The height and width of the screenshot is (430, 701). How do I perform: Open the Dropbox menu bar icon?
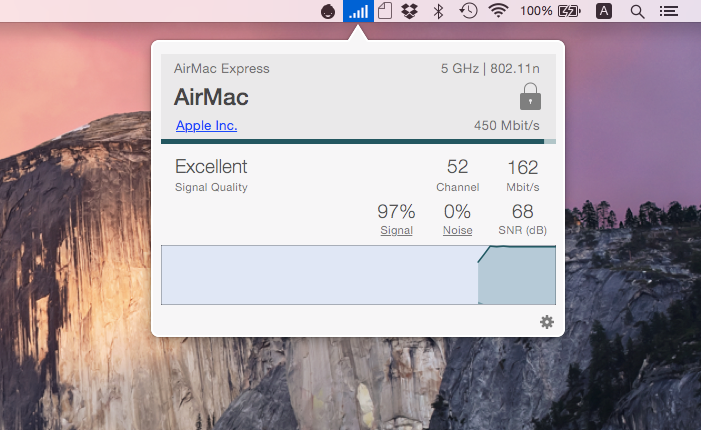click(410, 11)
